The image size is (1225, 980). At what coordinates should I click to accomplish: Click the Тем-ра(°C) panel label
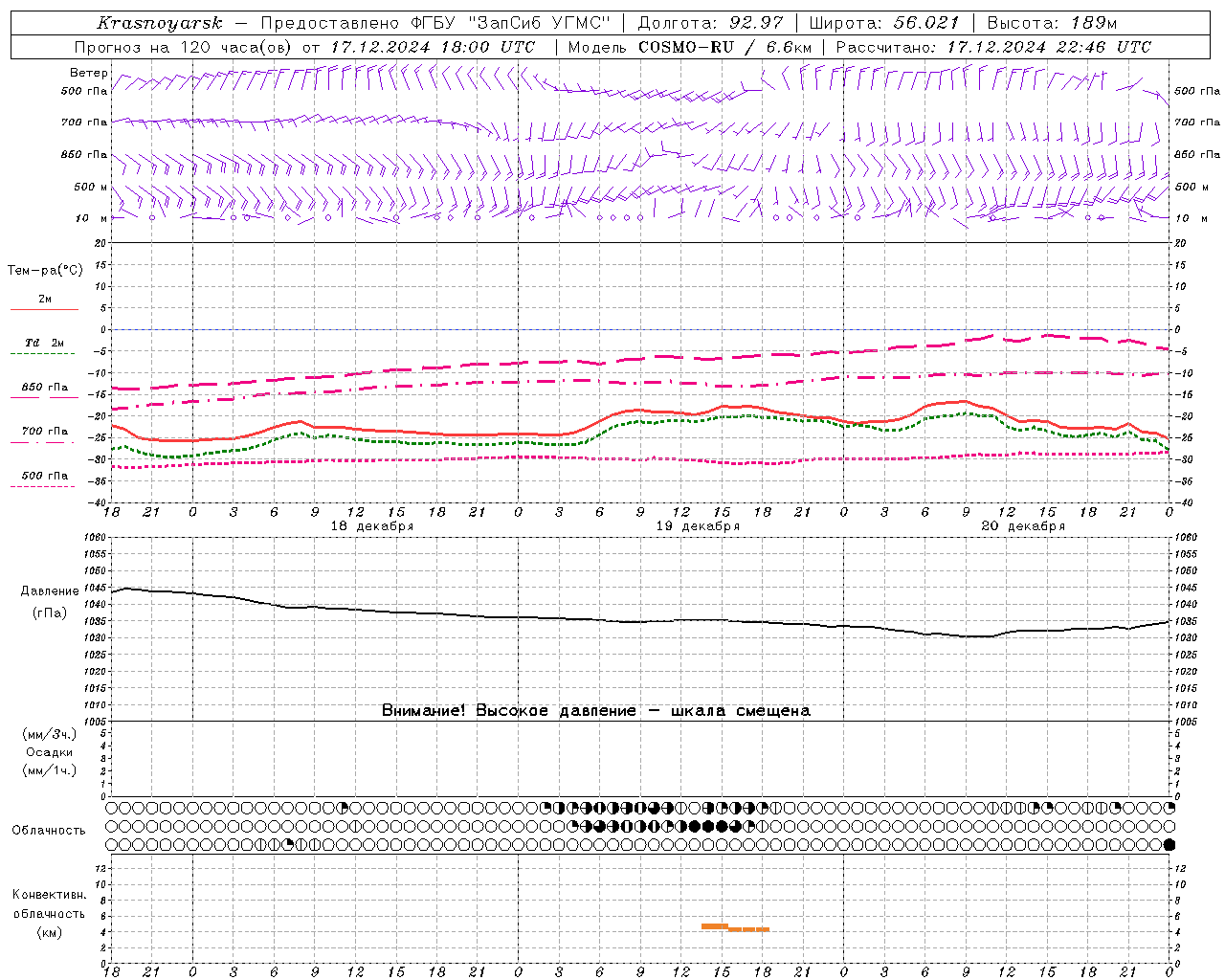[45, 271]
